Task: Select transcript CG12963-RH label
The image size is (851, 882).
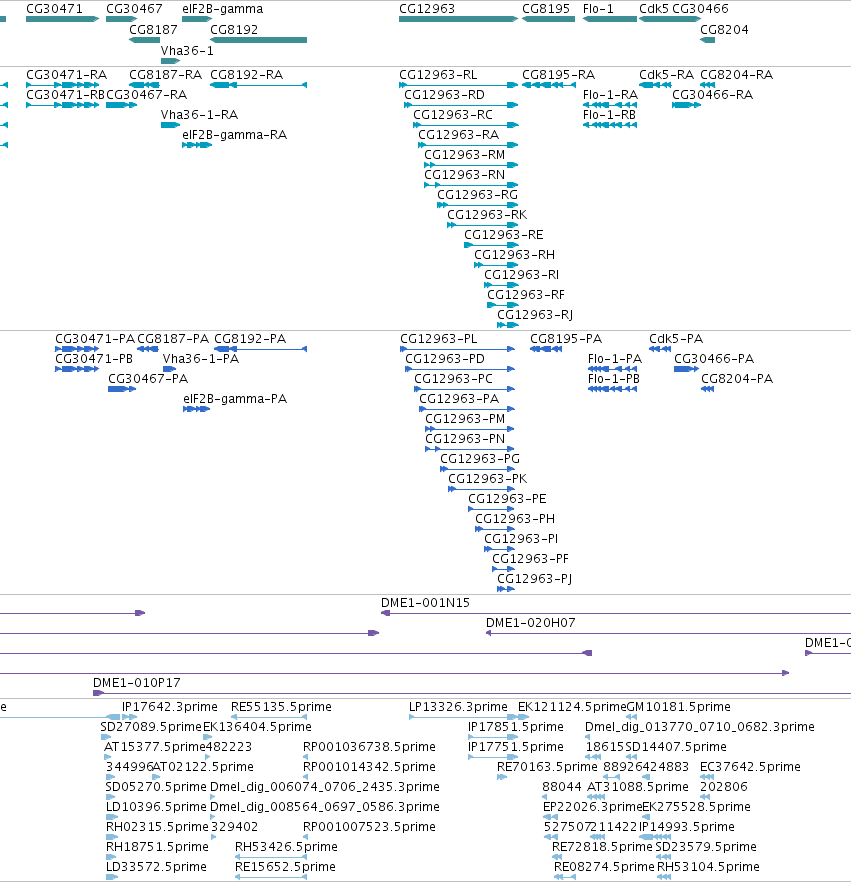Action: coord(515,255)
